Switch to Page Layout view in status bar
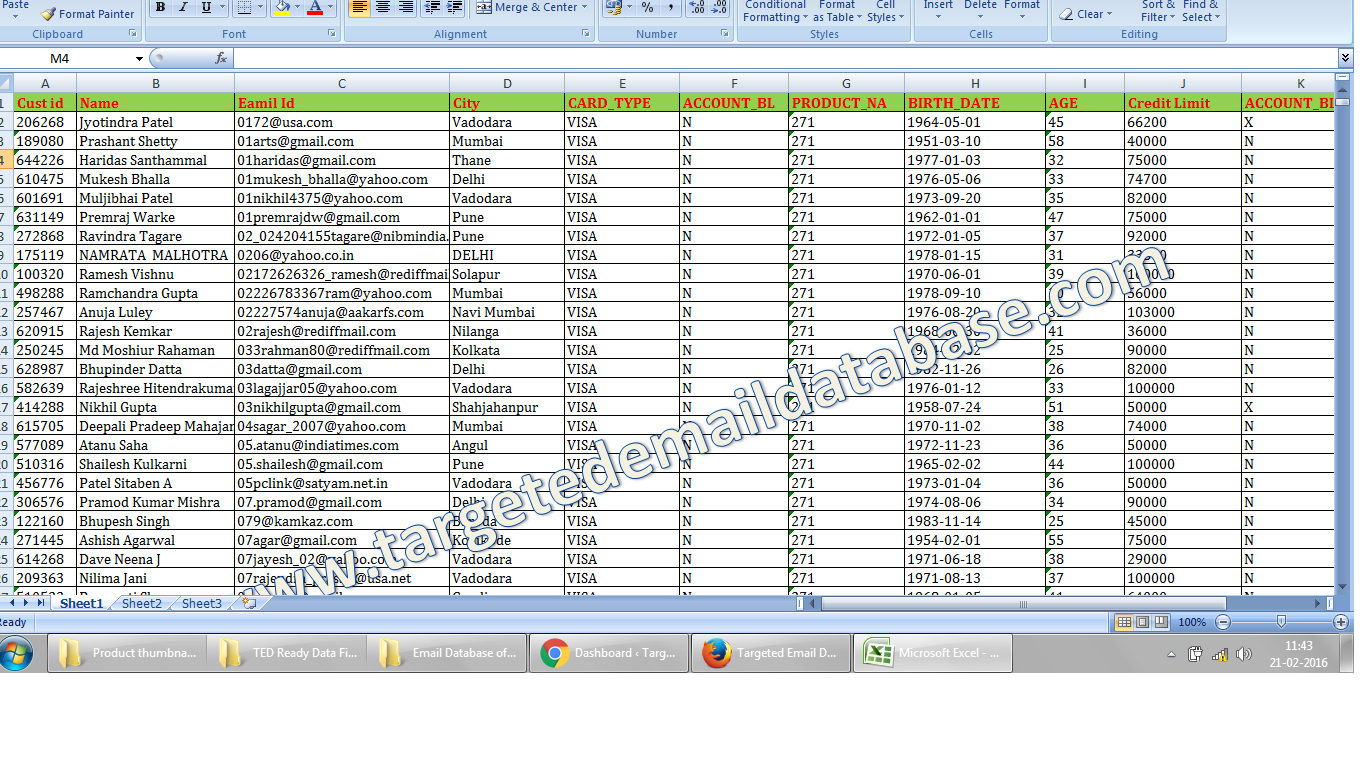 tap(1142, 622)
